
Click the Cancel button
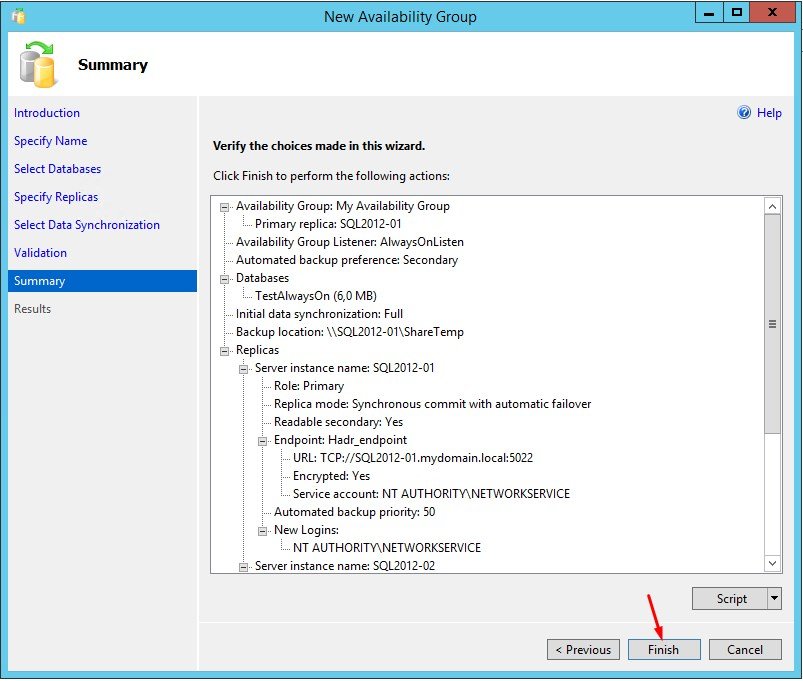(744, 649)
